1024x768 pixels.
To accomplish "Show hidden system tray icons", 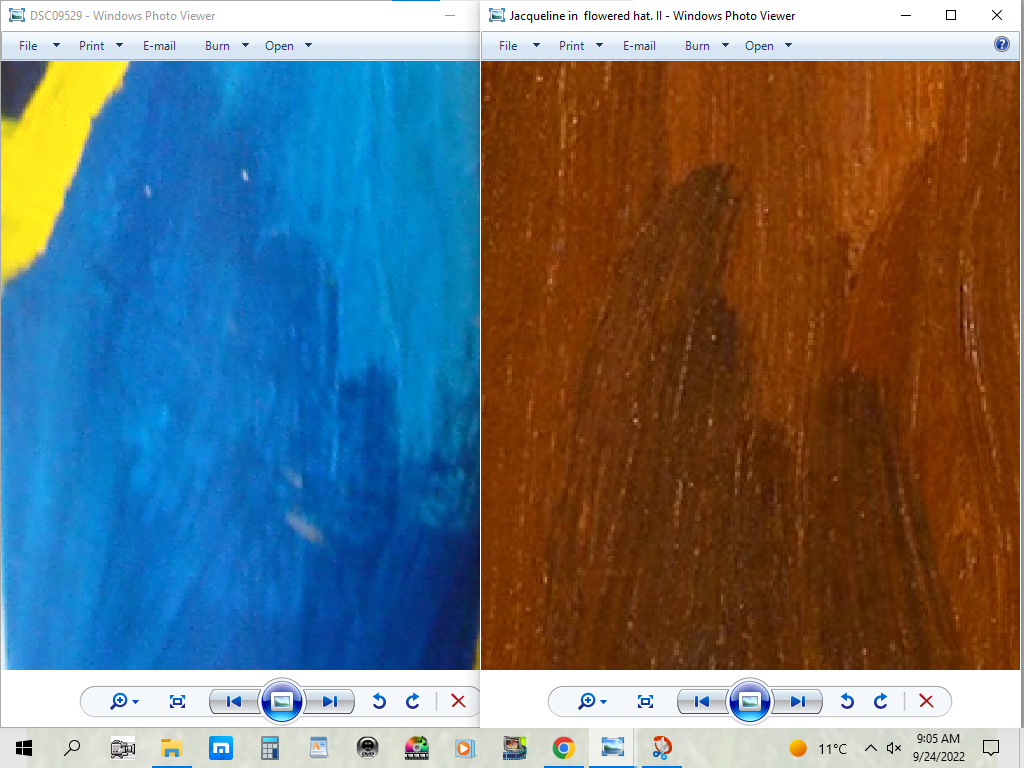I will (870, 748).
